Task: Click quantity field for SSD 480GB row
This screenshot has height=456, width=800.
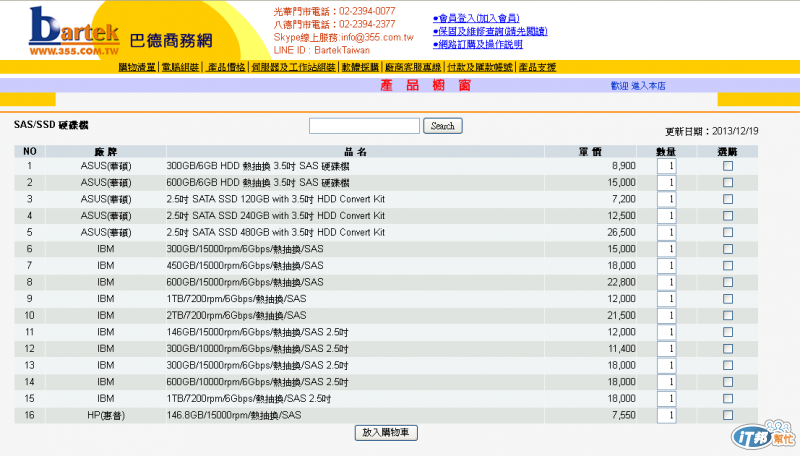Action: click(x=666, y=233)
